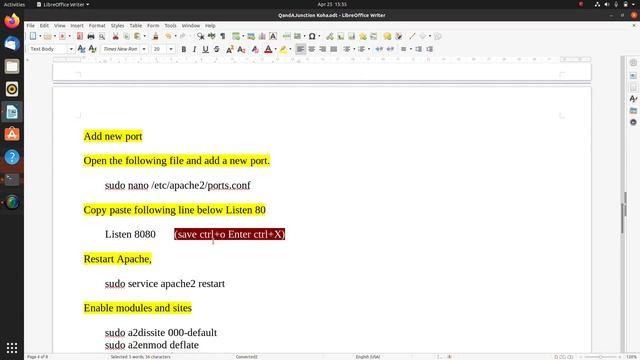
Task: Toggle Superscript
Action: (x=230, y=49)
